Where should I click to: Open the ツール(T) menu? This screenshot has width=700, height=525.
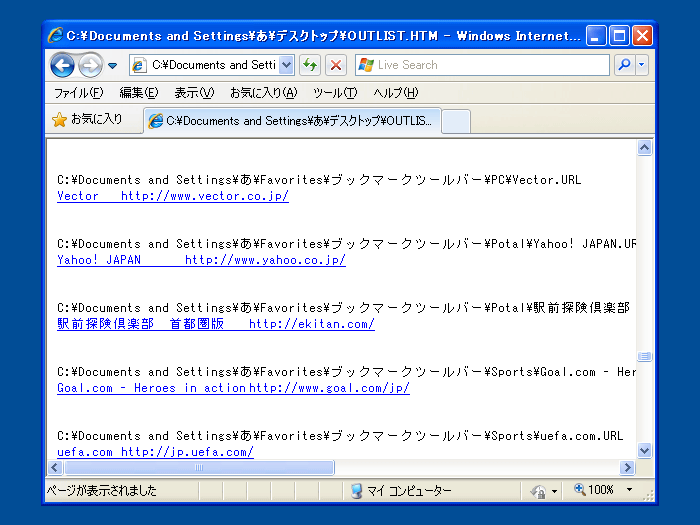point(335,93)
